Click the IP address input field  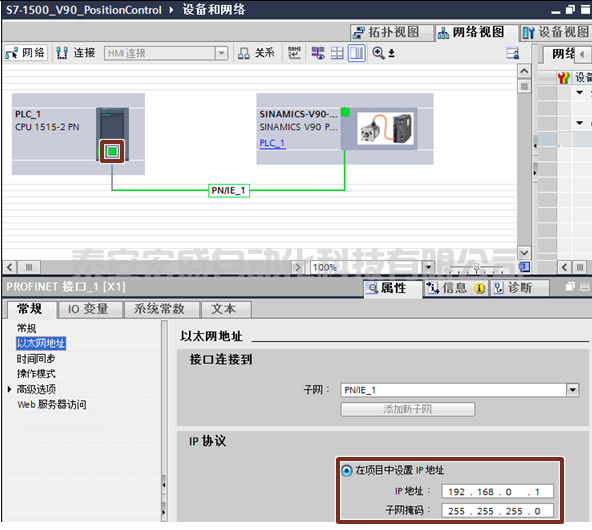[x=497, y=491]
